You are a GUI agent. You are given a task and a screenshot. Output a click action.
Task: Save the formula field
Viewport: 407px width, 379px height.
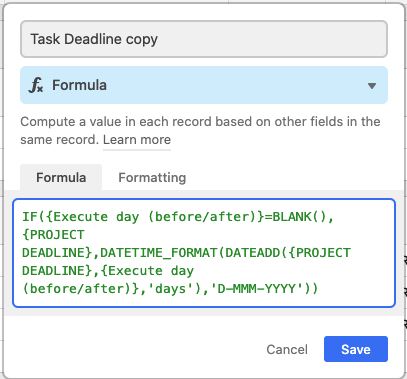(x=356, y=349)
